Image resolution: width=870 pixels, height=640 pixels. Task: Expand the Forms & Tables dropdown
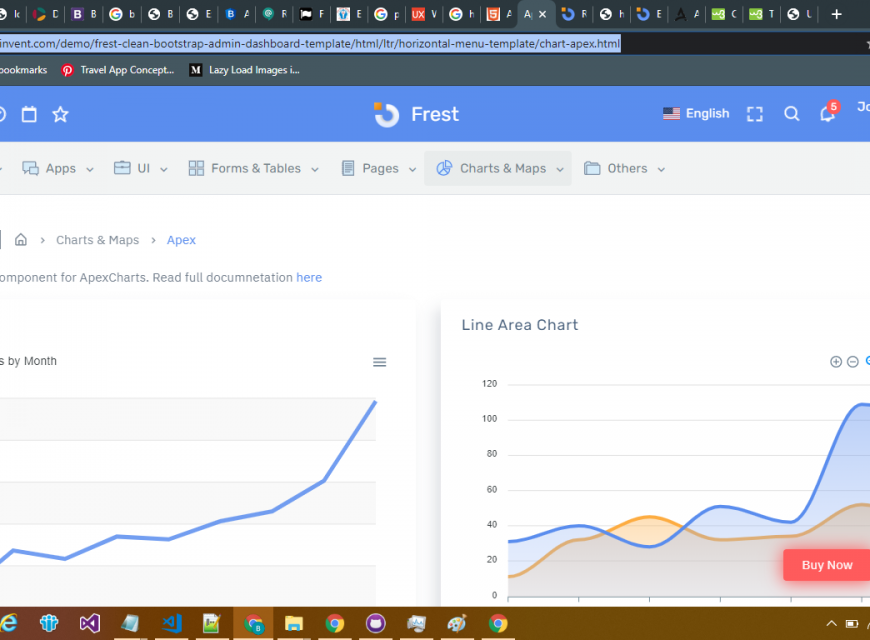pos(254,169)
